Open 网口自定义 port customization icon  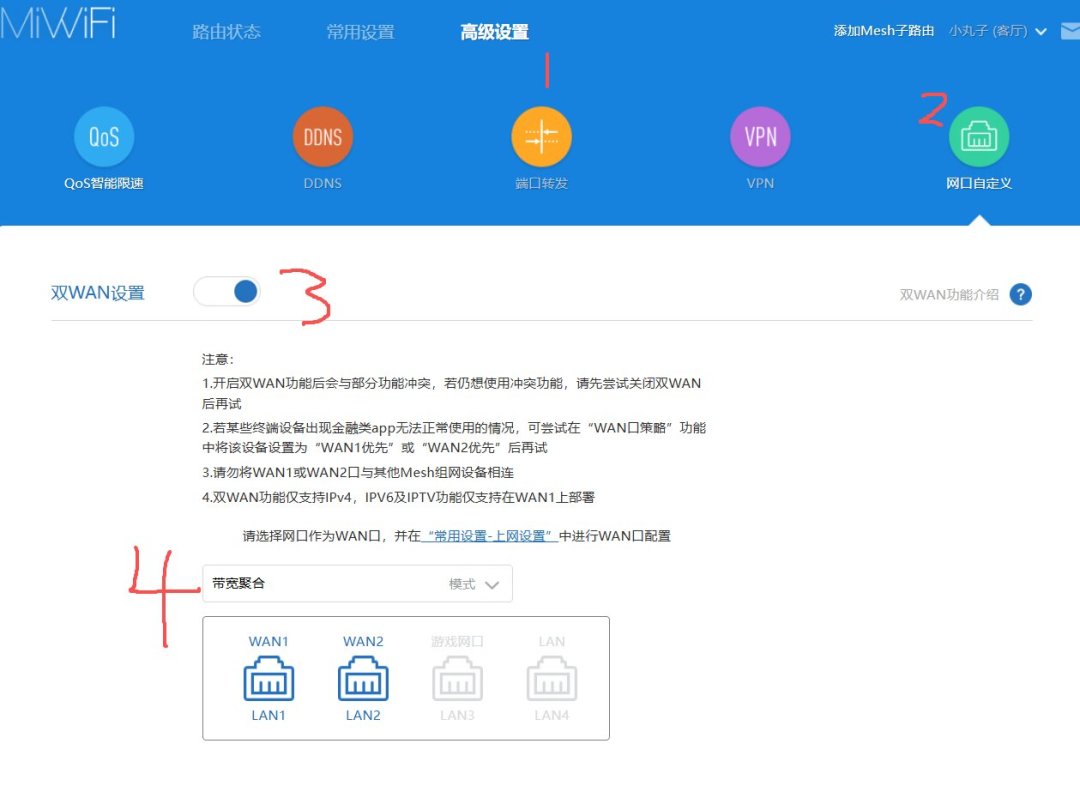click(979, 136)
